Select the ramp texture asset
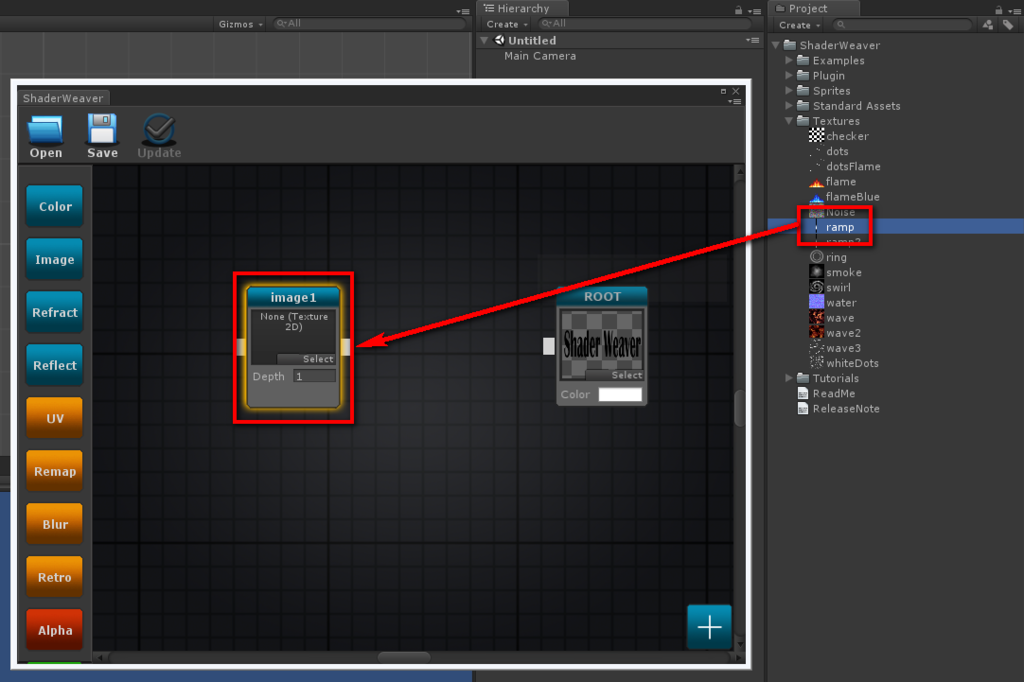Viewport: 1024px width, 682px height. pos(839,227)
